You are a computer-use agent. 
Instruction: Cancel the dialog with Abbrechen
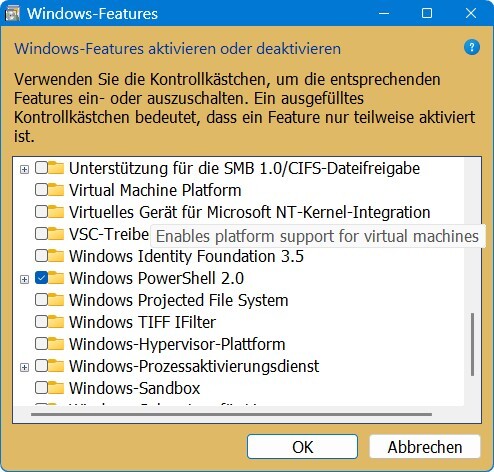(x=425, y=447)
